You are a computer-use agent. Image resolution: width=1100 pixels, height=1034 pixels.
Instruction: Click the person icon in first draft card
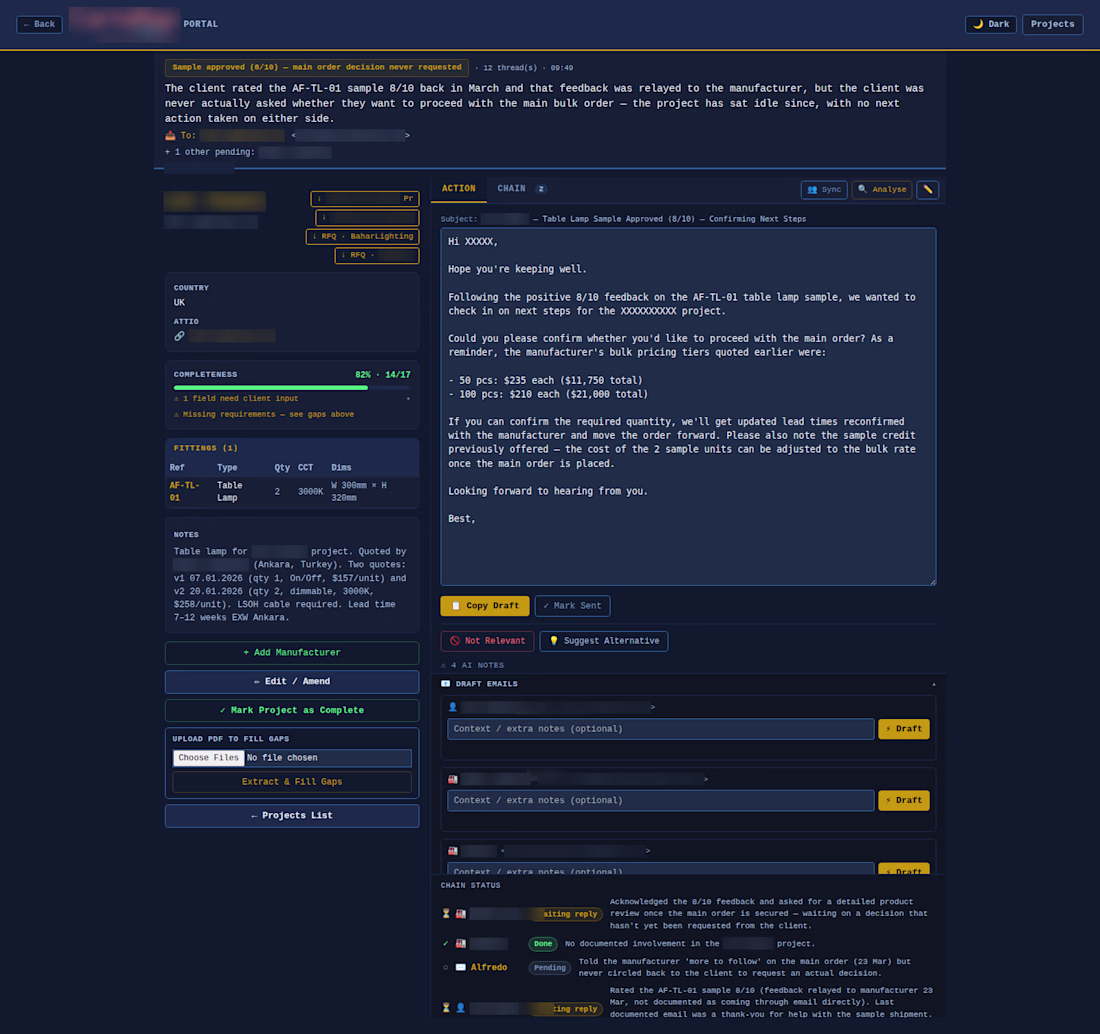click(452, 707)
